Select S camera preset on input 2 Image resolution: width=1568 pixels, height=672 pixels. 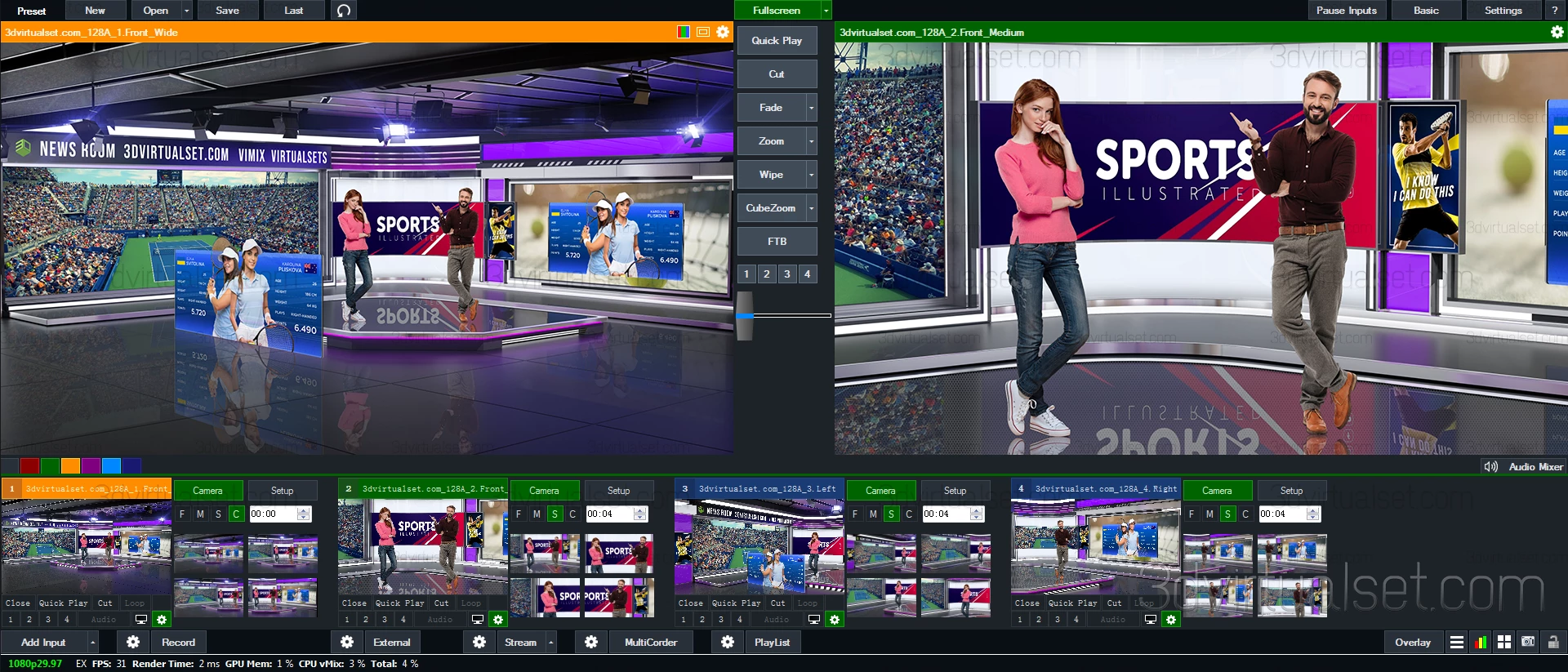(555, 514)
